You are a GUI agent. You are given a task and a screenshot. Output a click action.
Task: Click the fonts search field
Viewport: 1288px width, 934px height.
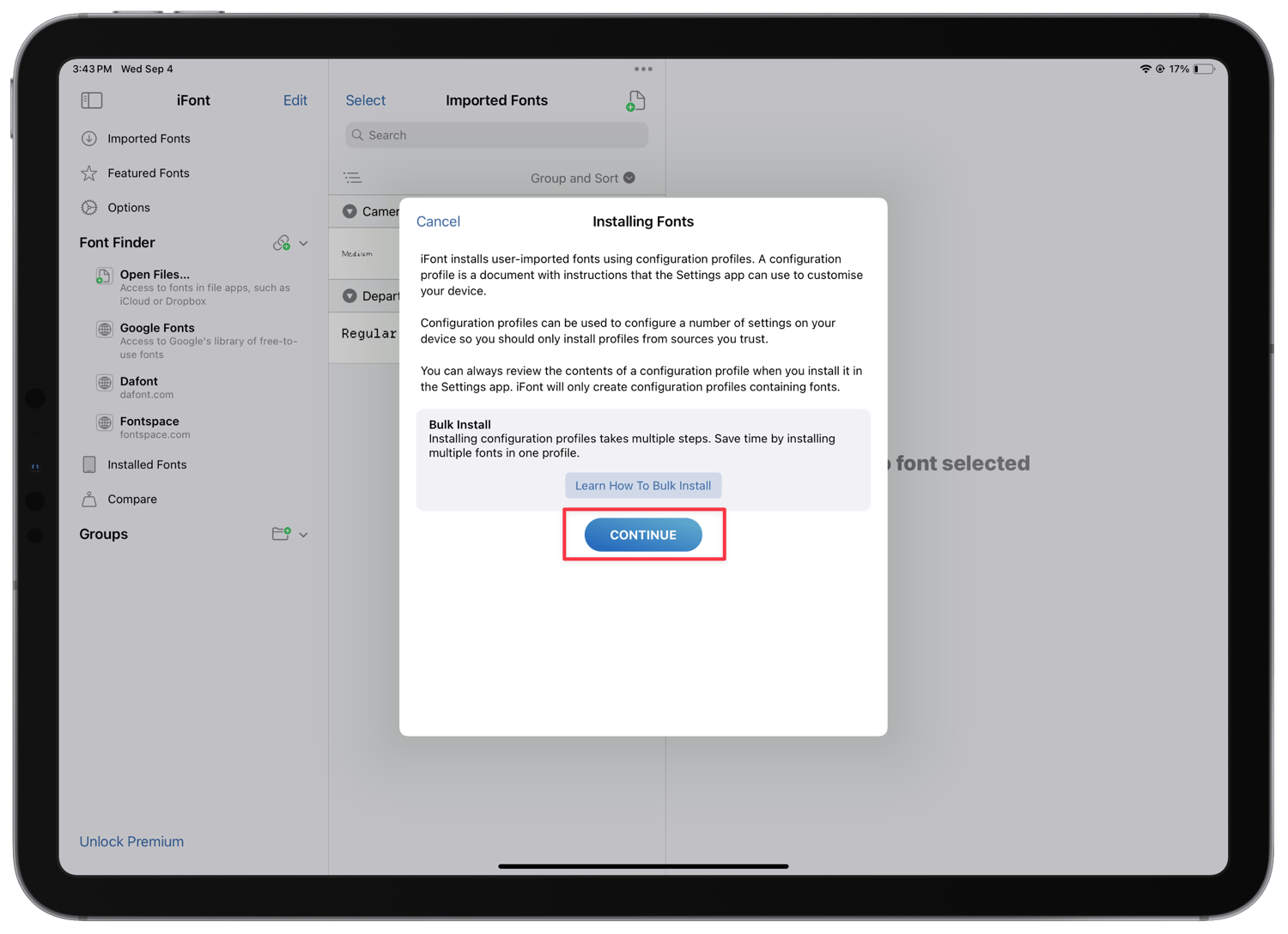[495, 135]
